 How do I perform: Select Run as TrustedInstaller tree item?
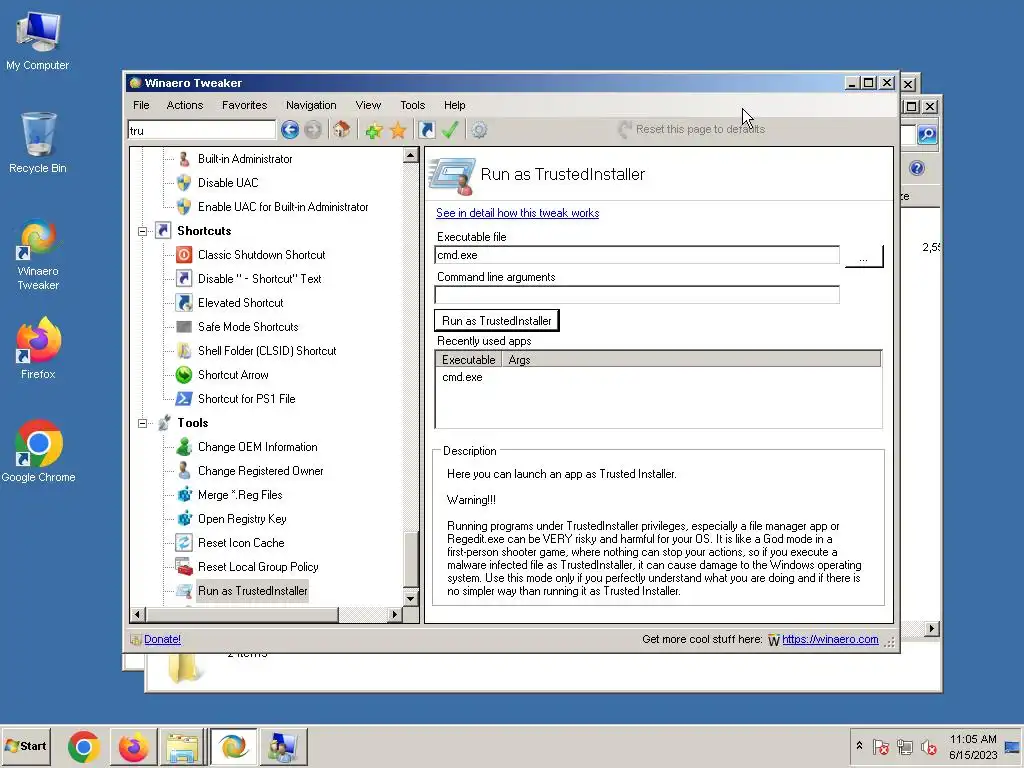[252, 591]
